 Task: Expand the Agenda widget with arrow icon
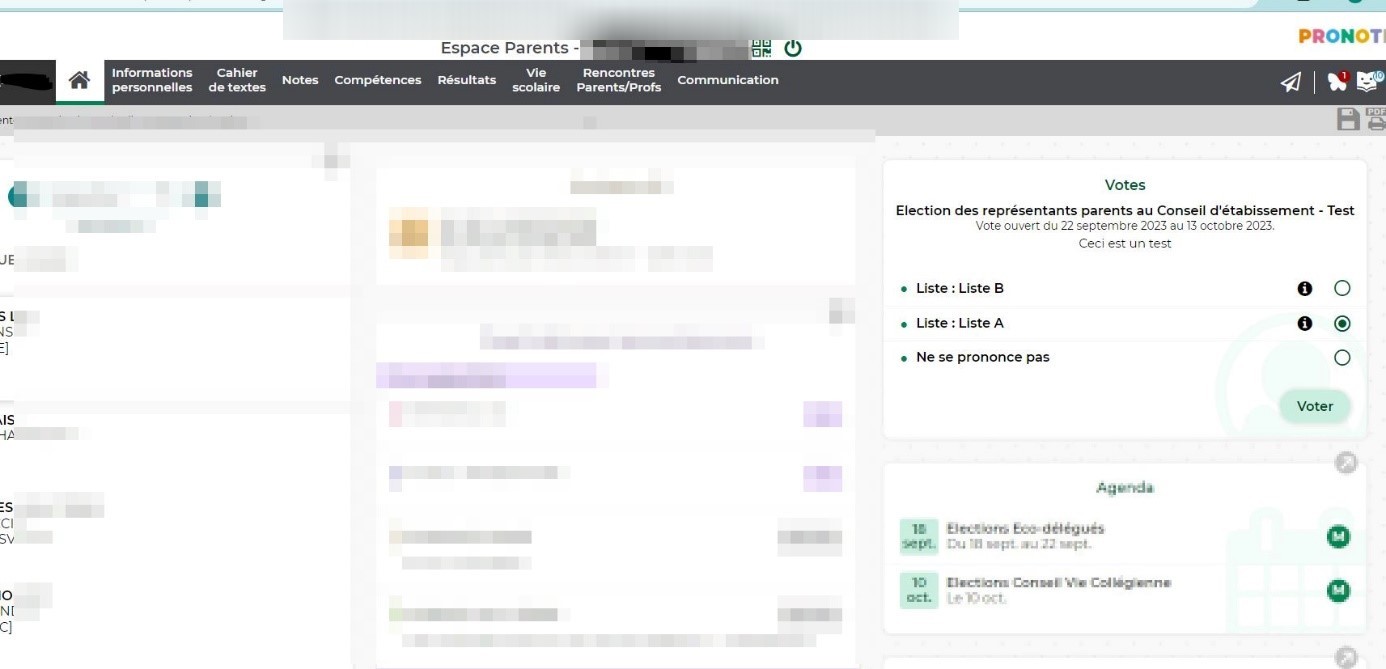point(1346,463)
